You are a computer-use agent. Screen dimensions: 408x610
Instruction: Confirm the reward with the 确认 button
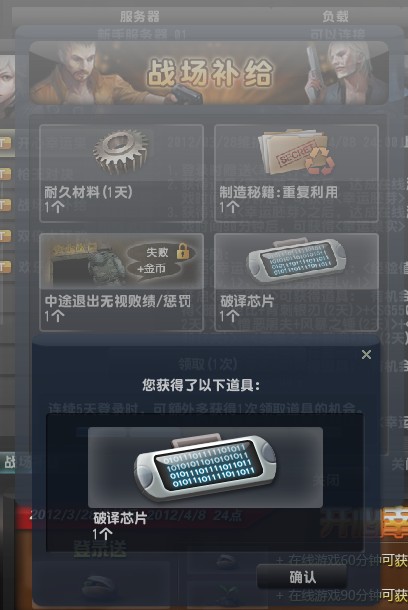coord(302,577)
